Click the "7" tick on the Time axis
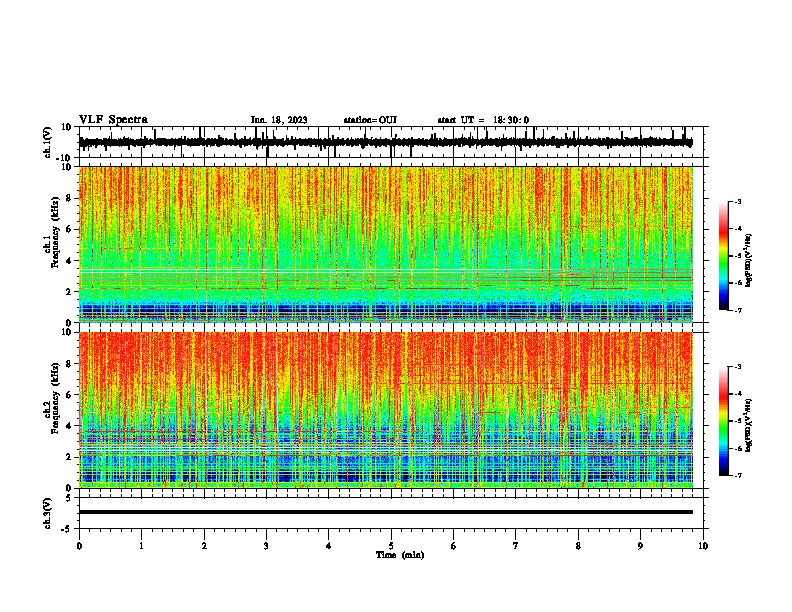 [x=516, y=546]
